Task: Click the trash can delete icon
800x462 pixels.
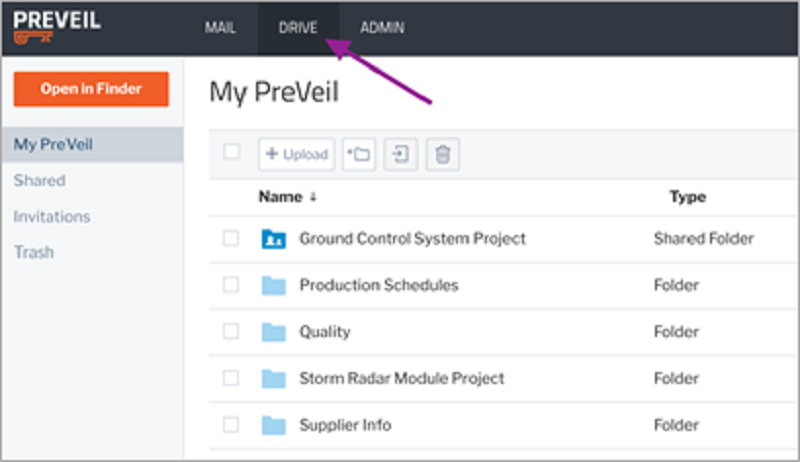Action: [442, 154]
